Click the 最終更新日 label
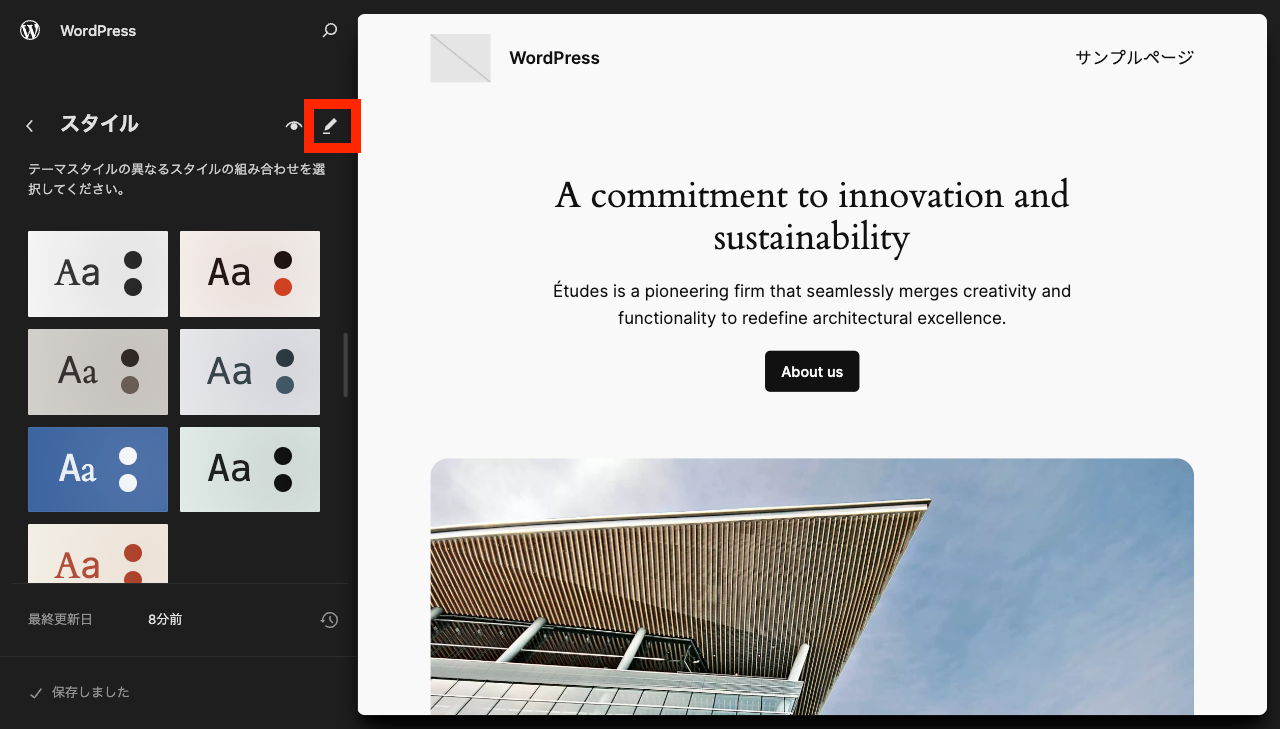The image size is (1280, 729). (60, 620)
